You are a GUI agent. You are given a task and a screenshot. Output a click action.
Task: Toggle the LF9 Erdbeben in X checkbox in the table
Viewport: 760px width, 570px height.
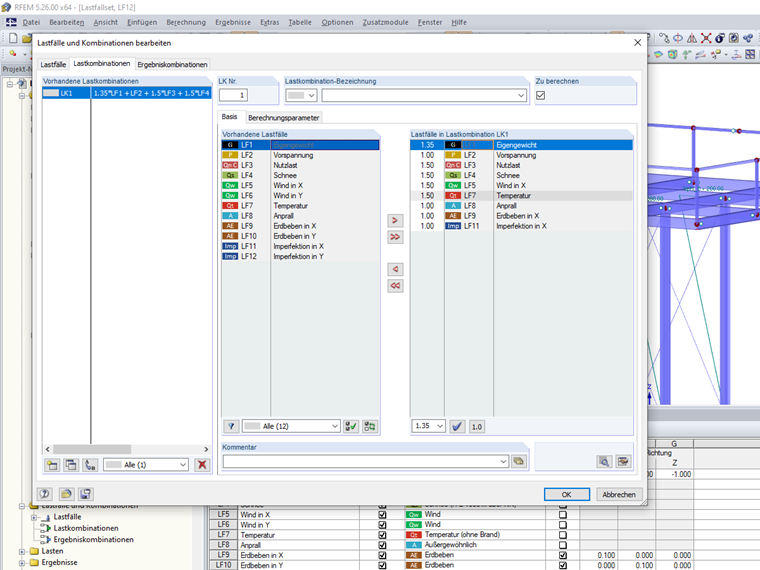tap(382, 555)
